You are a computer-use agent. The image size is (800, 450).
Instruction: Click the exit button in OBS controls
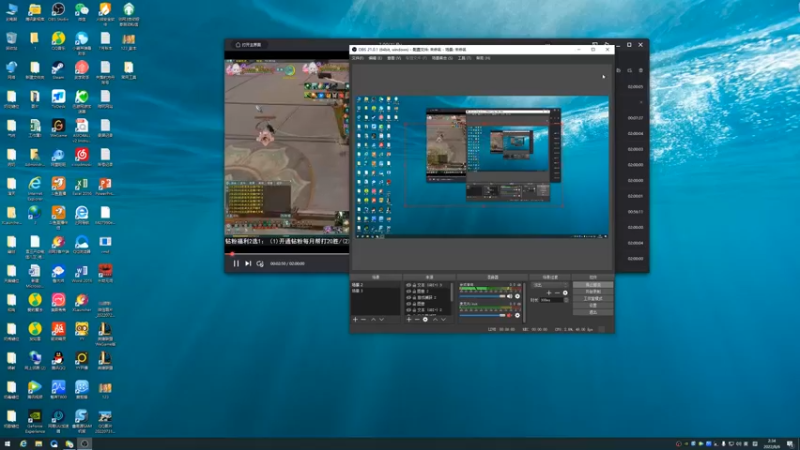coord(593,312)
